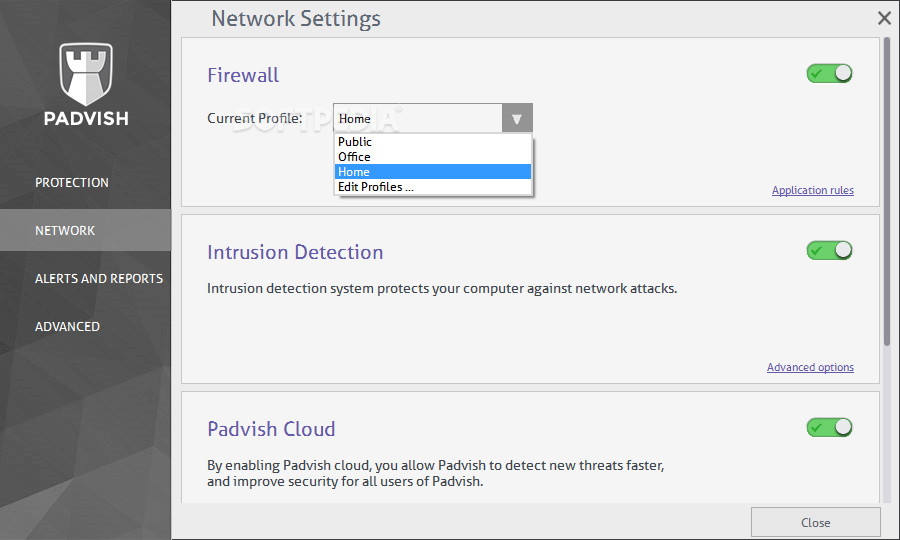900x540 pixels.
Task: Click the vertical scrollbar thumb
Action: point(887,192)
